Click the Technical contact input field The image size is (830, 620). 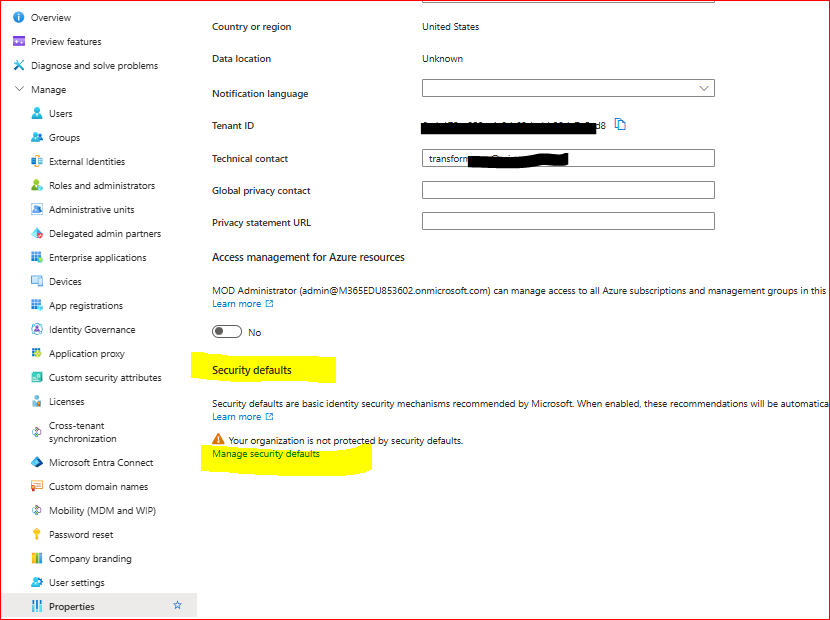(x=568, y=158)
